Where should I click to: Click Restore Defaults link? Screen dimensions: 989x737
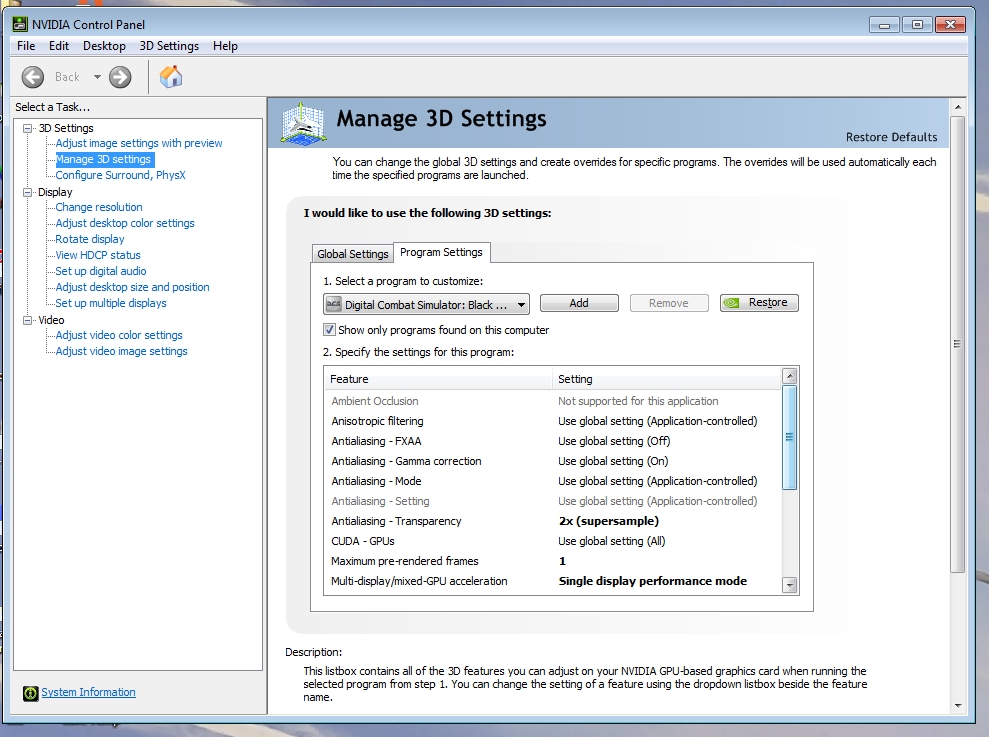coord(891,137)
